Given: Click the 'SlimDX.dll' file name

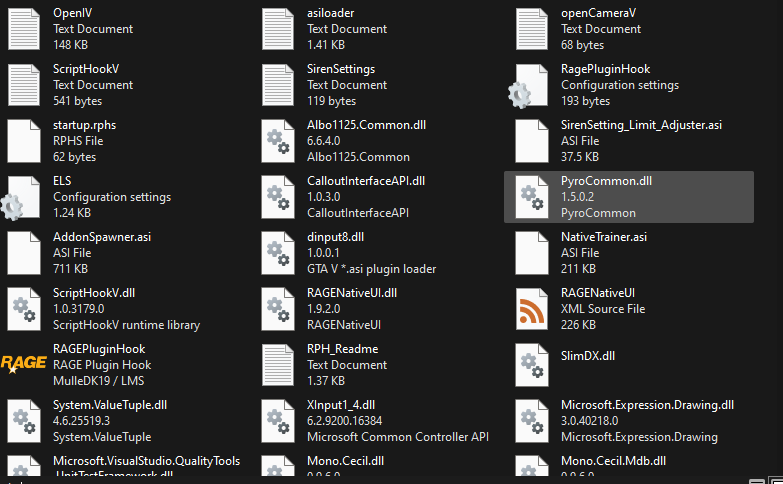Looking at the screenshot, I should click(588, 356).
